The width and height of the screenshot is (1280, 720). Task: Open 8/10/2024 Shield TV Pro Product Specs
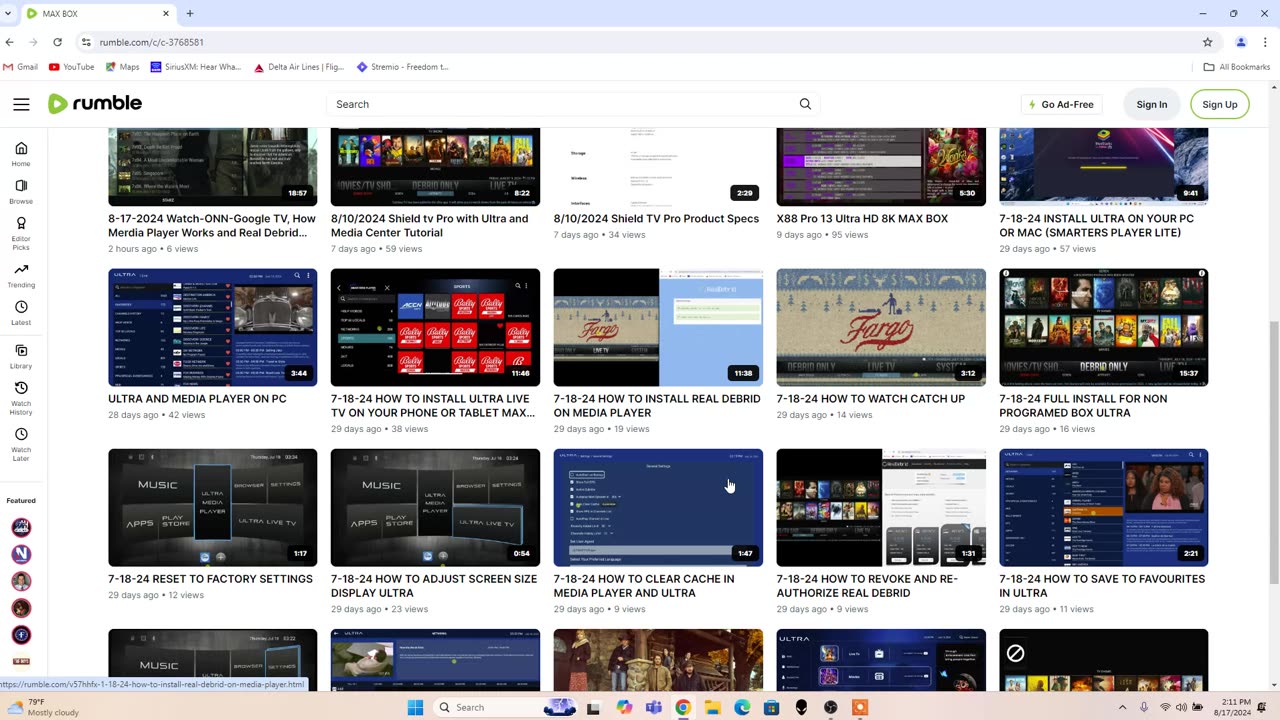pos(656,219)
